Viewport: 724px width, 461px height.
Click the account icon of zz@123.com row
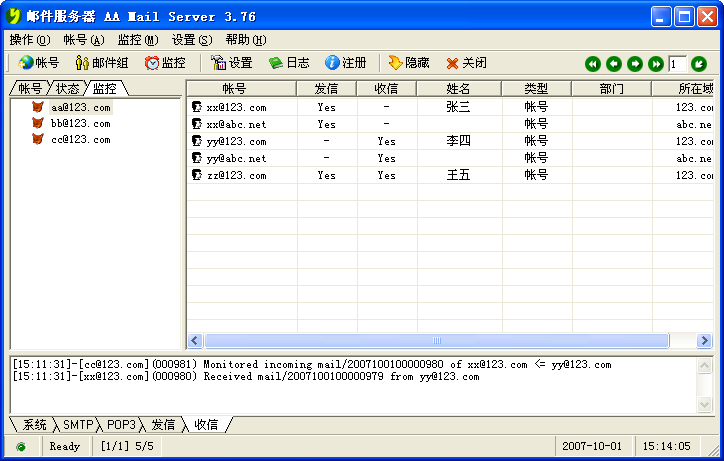tap(197, 175)
